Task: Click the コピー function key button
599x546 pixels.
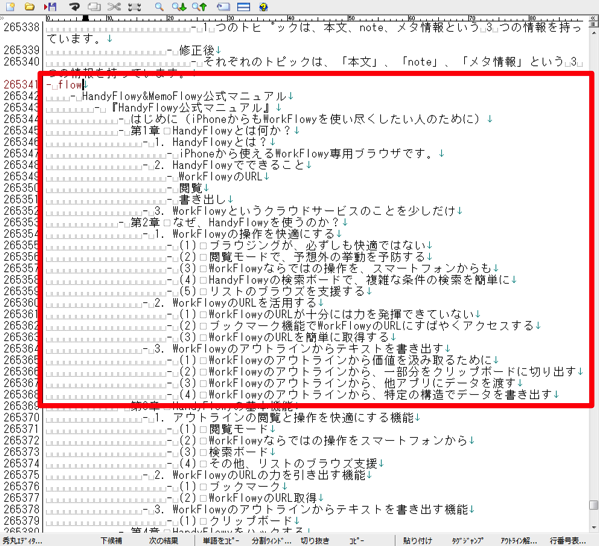Action: (357, 541)
